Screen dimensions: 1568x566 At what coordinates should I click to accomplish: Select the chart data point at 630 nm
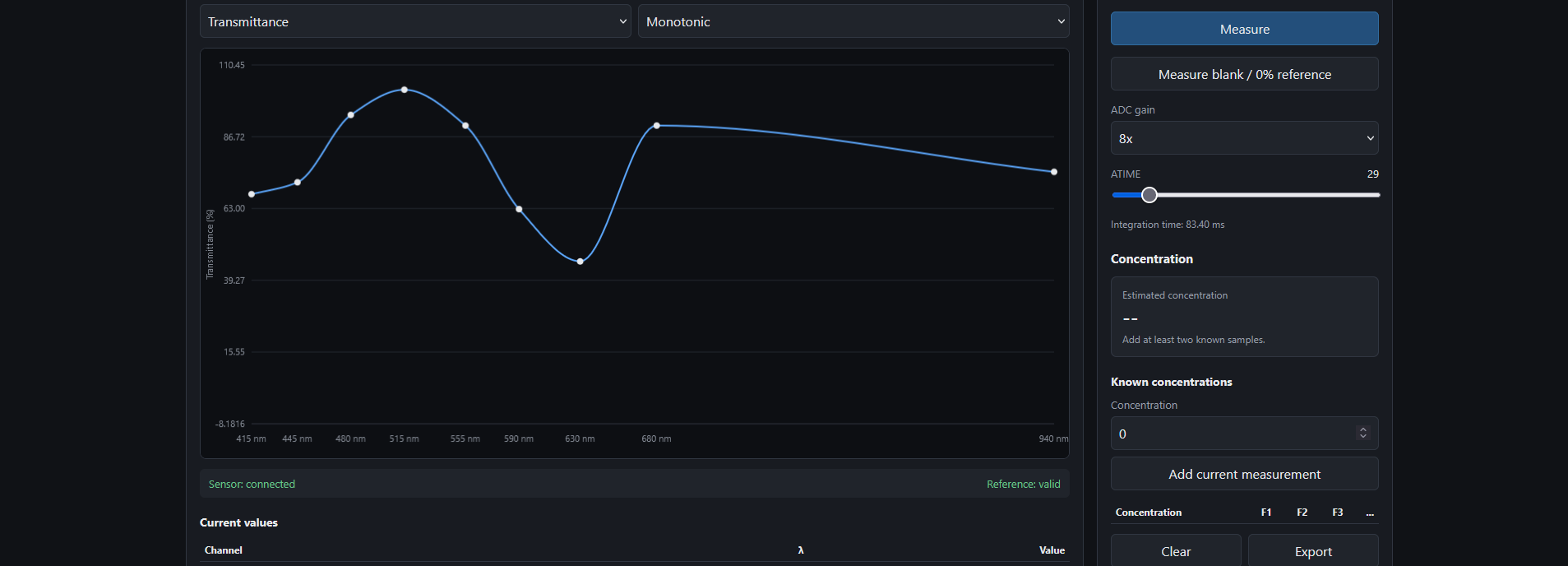point(580,262)
